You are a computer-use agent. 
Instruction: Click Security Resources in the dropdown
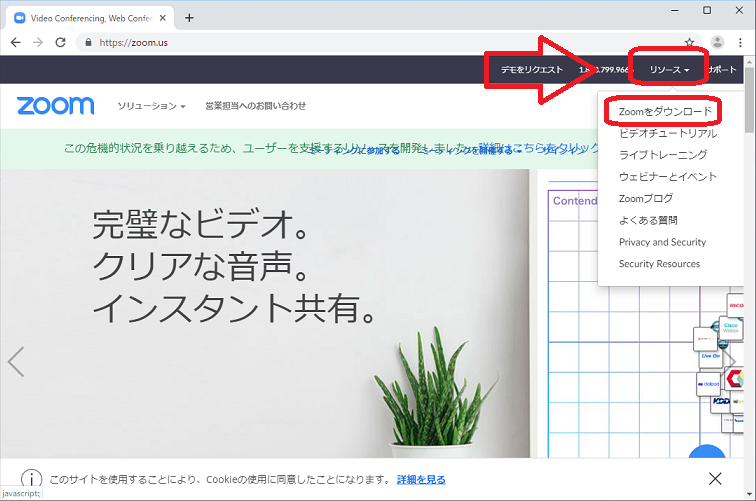point(659,264)
